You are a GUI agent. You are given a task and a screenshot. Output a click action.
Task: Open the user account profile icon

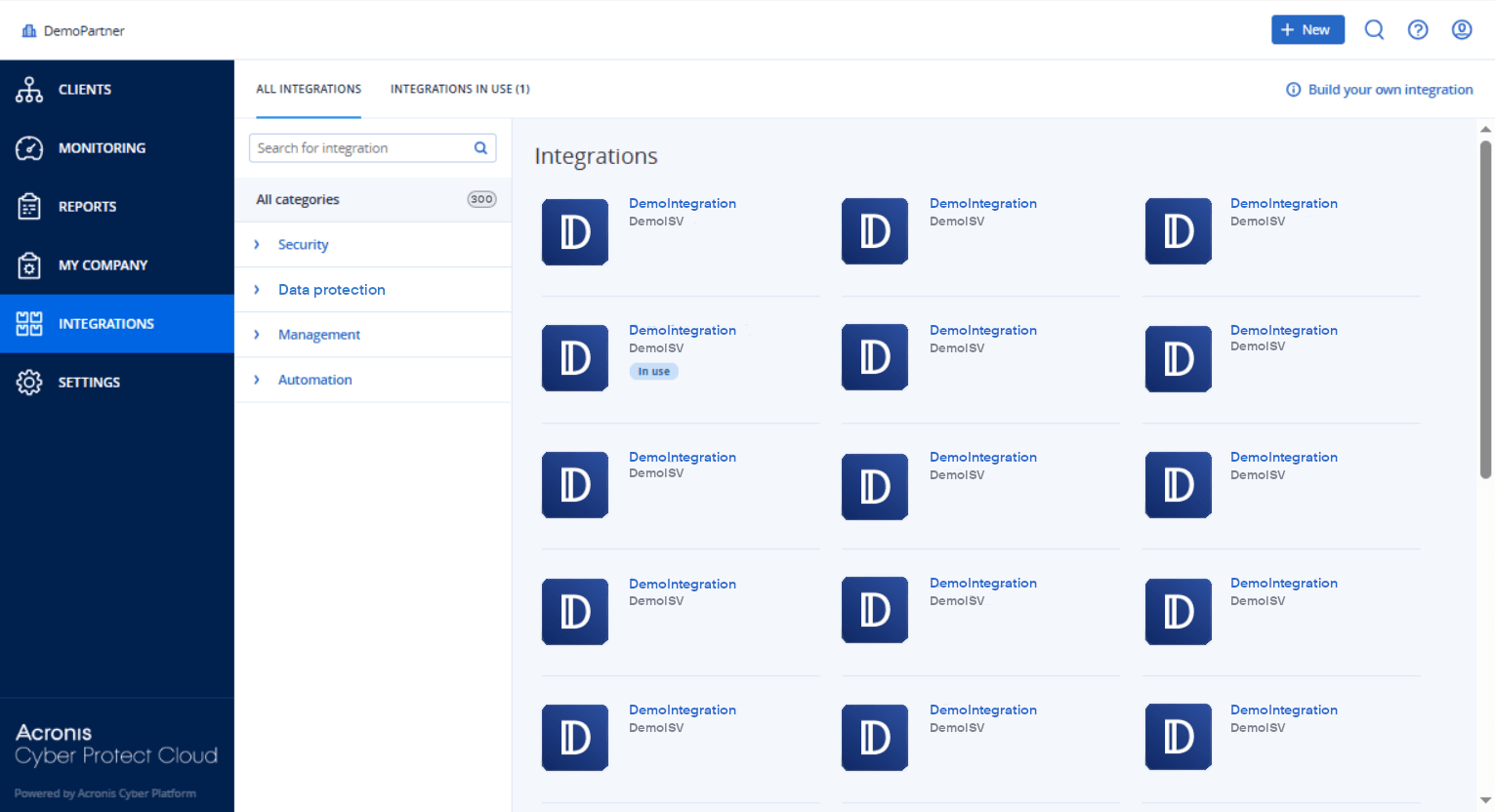(1462, 30)
